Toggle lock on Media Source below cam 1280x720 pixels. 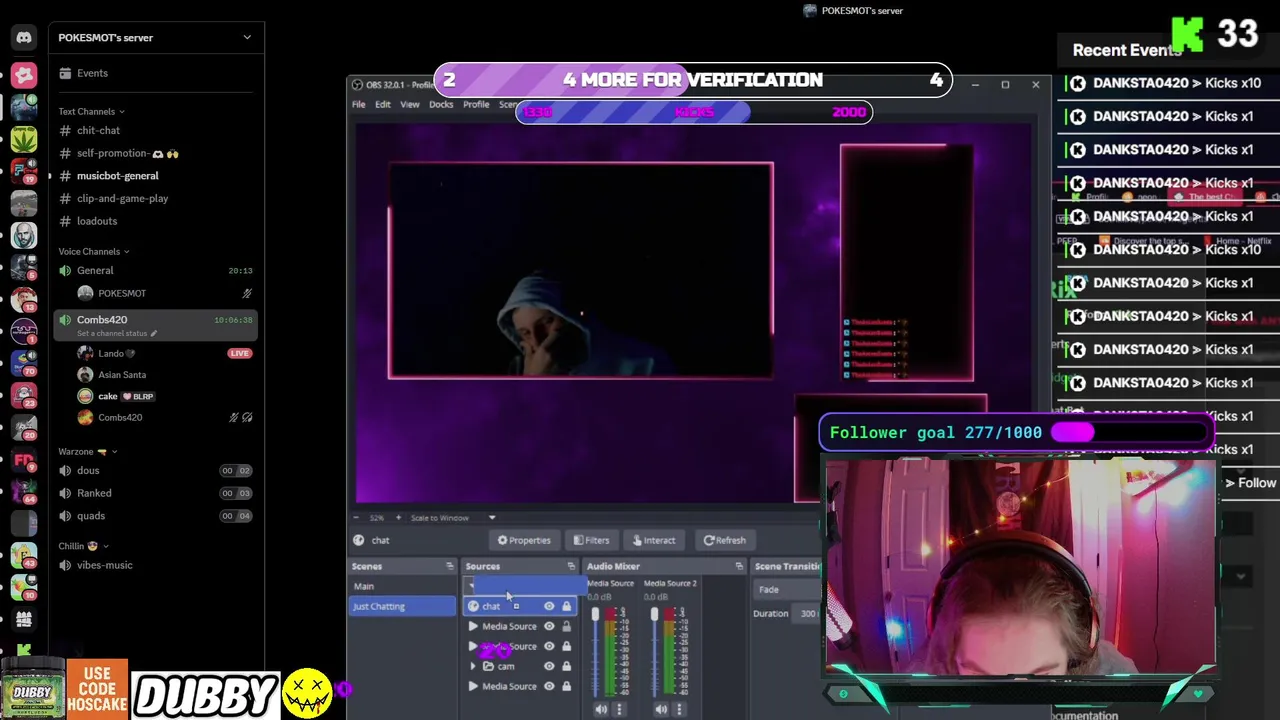point(566,686)
